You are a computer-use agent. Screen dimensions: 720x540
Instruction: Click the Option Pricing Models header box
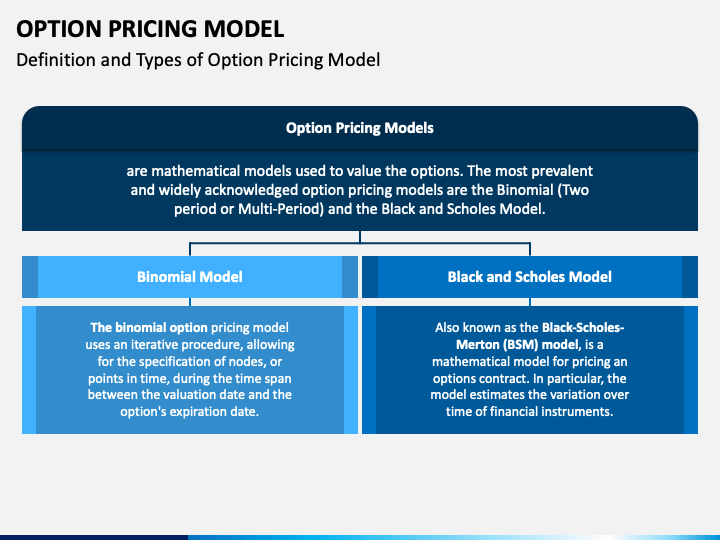(x=360, y=128)
